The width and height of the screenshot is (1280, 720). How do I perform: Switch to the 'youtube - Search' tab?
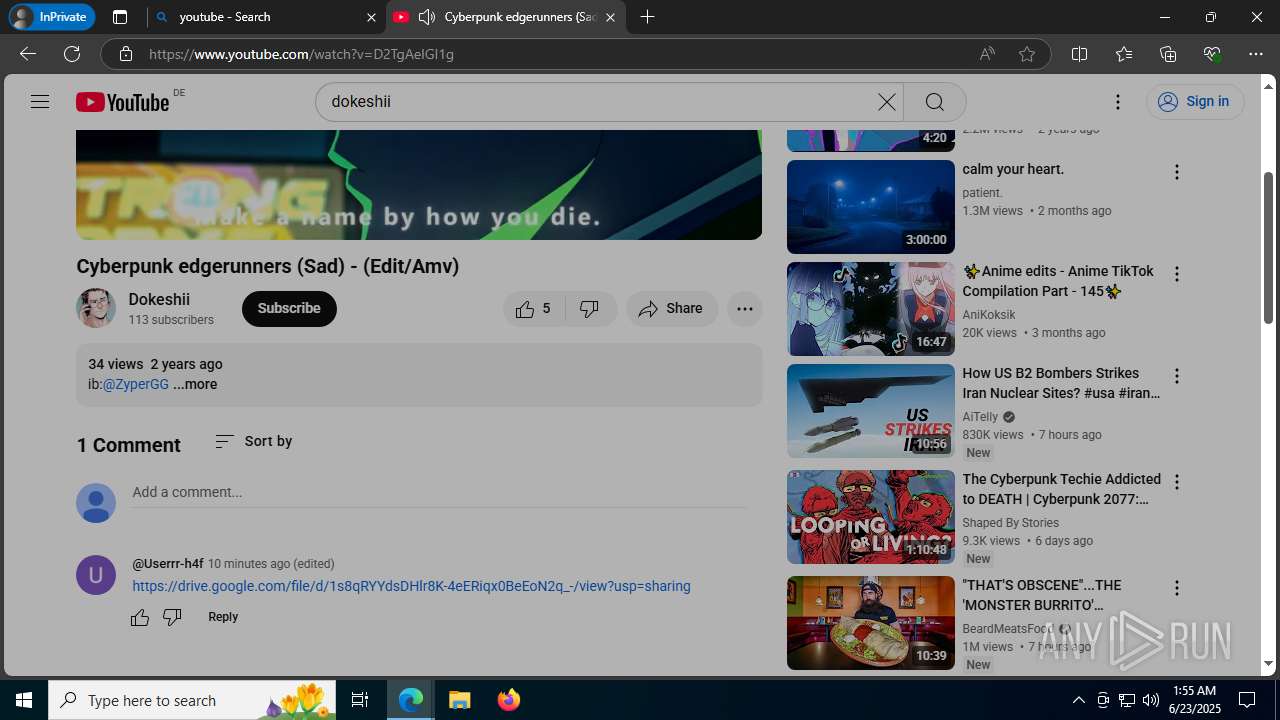[264, 17]
